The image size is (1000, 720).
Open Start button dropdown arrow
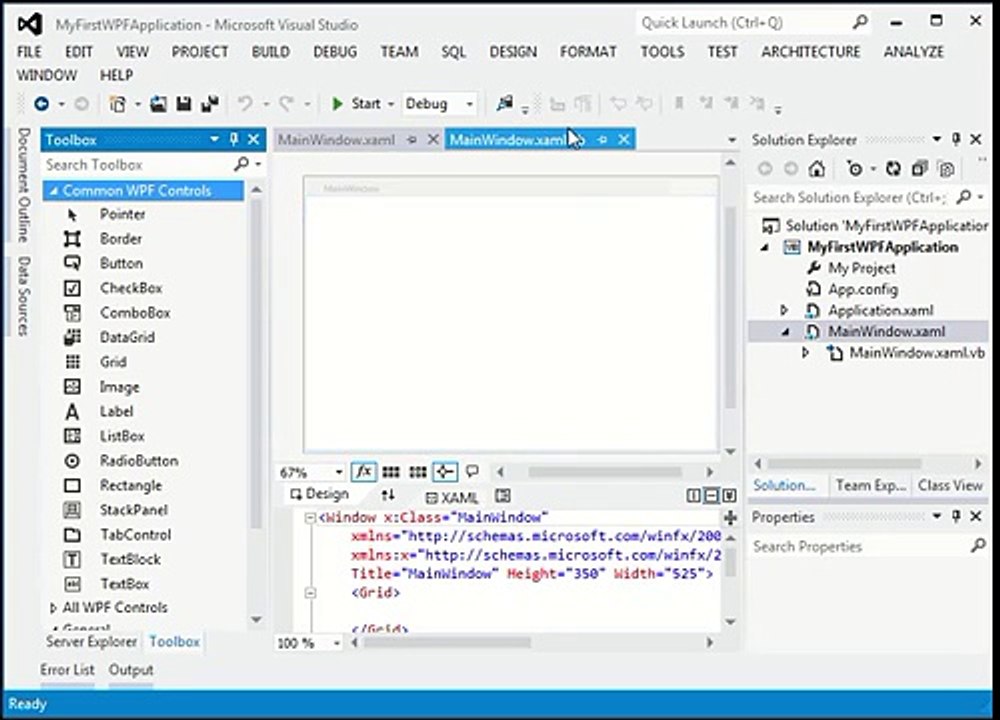[x=390, y=104]
